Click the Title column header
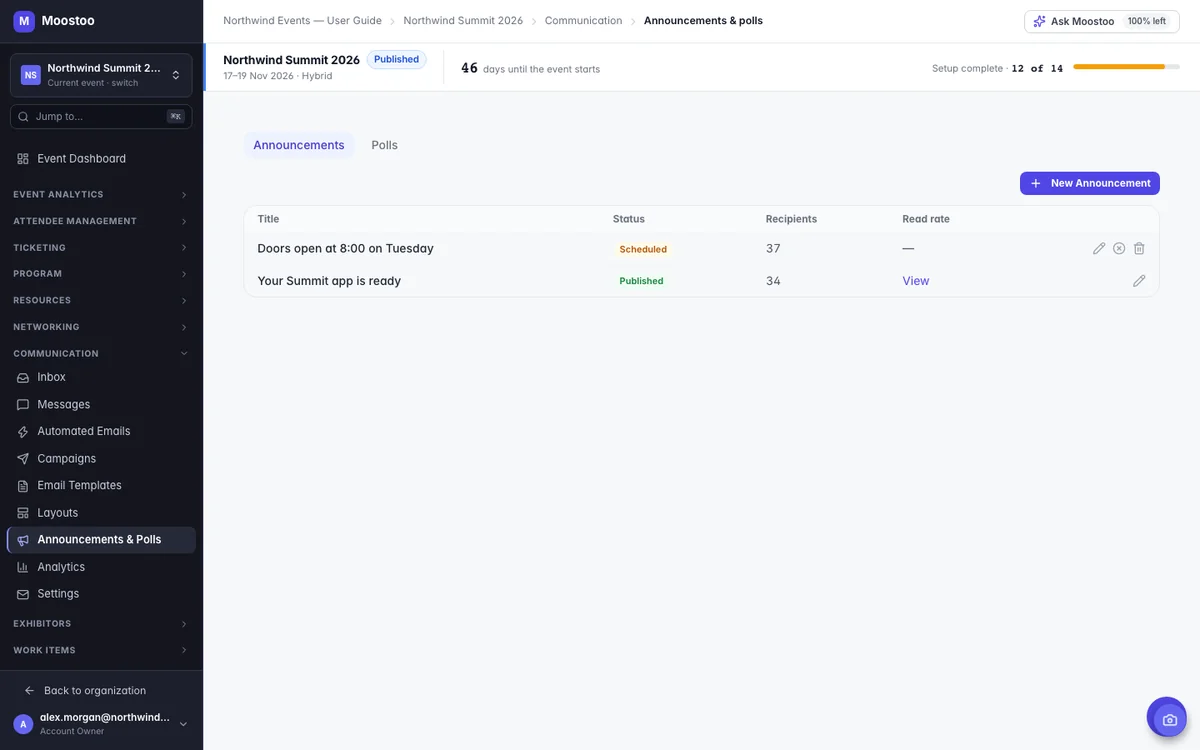 (268, 219)
